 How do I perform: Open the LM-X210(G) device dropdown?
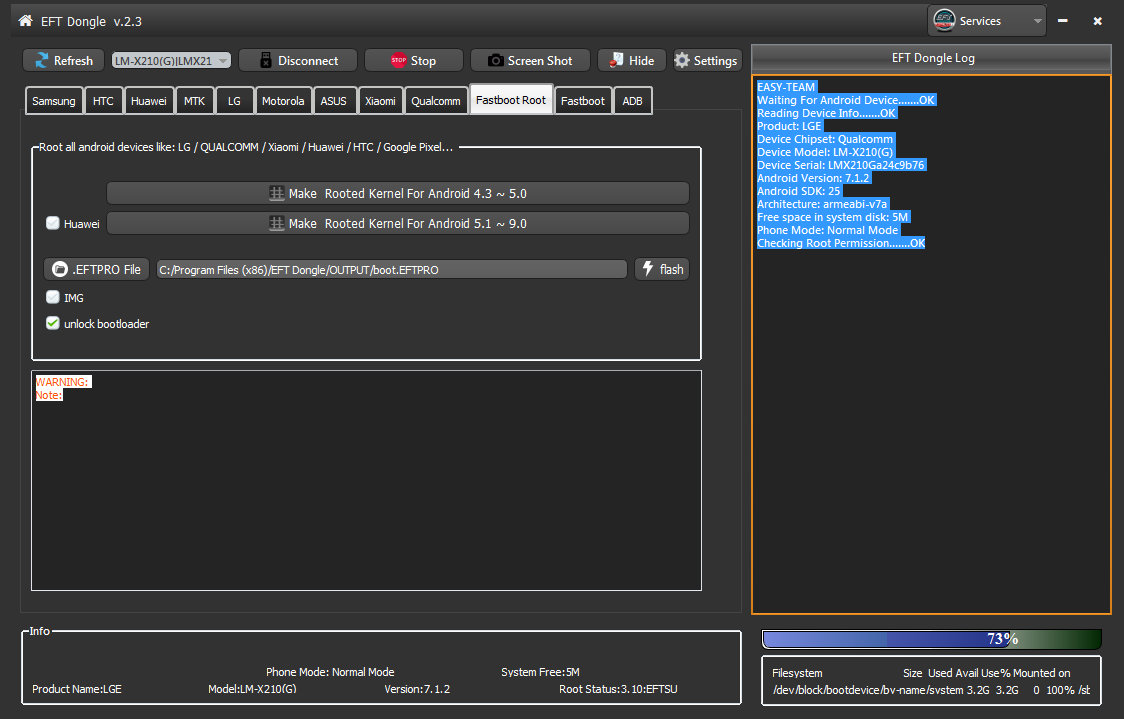pos(171,61)
